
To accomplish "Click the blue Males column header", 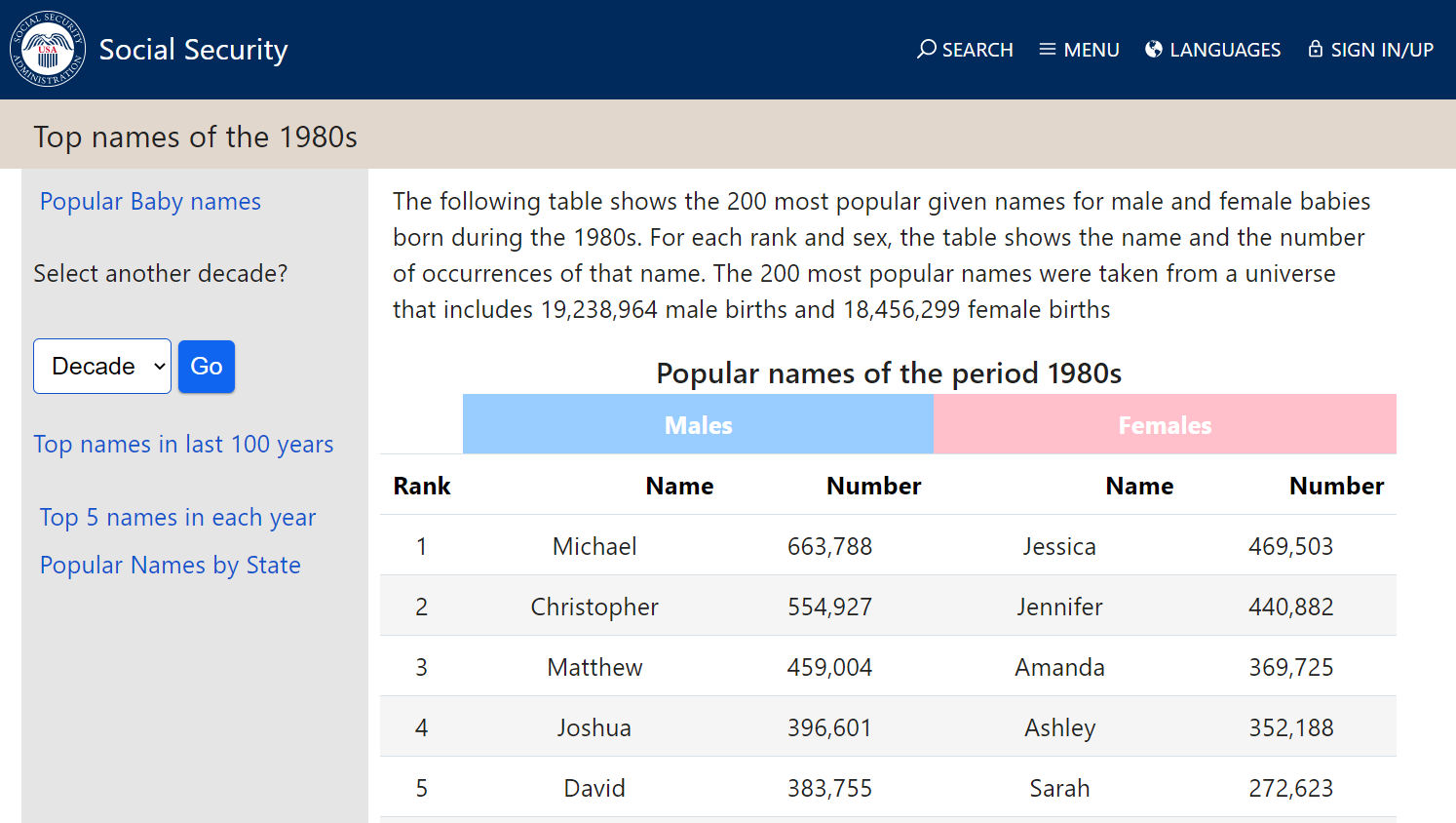I will (x=698, y=425).
